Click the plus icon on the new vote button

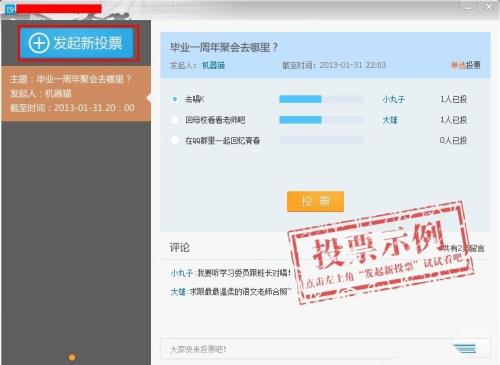tap(39, 43)
